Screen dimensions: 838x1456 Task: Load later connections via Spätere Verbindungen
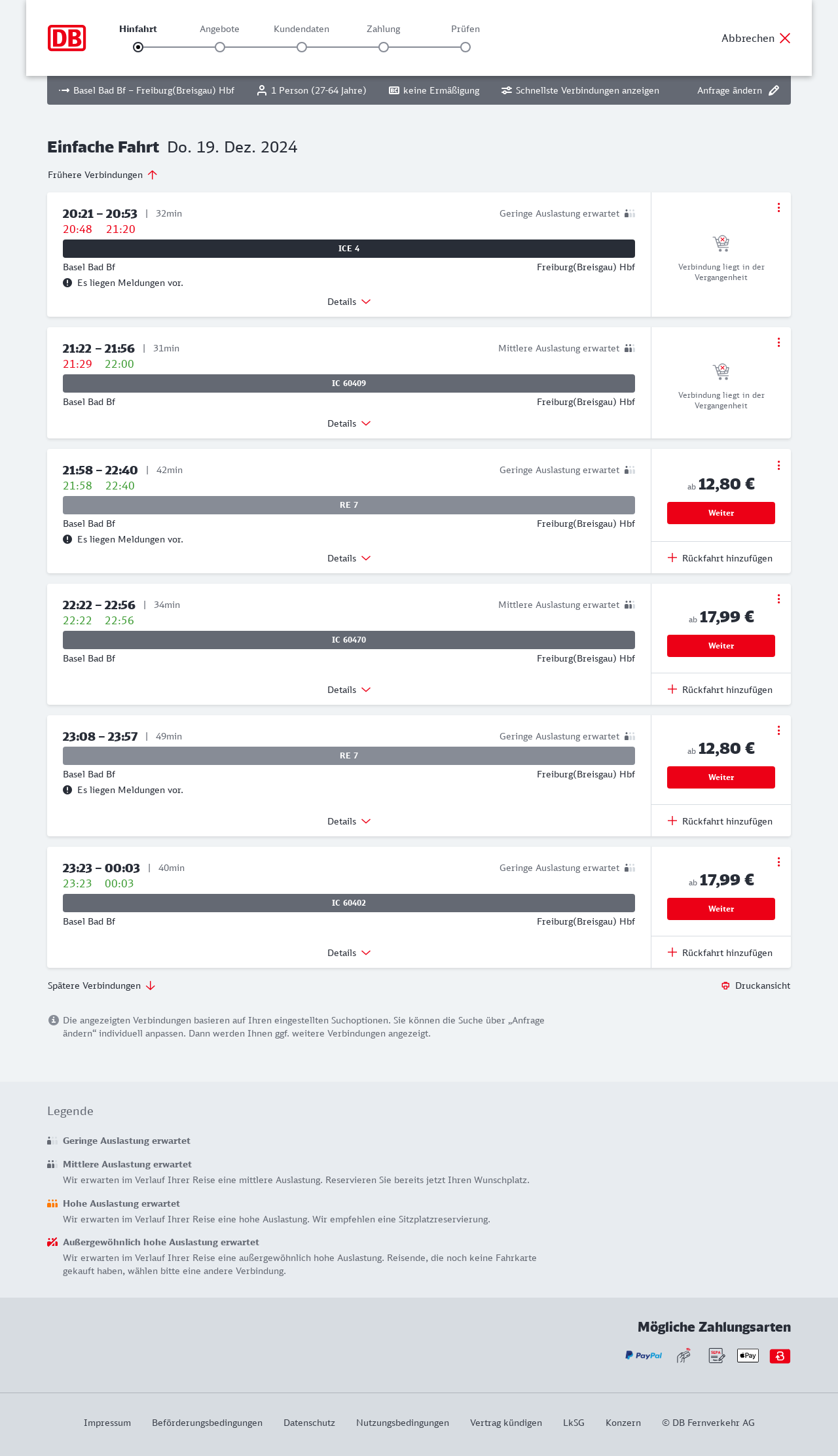coord(101,985)
